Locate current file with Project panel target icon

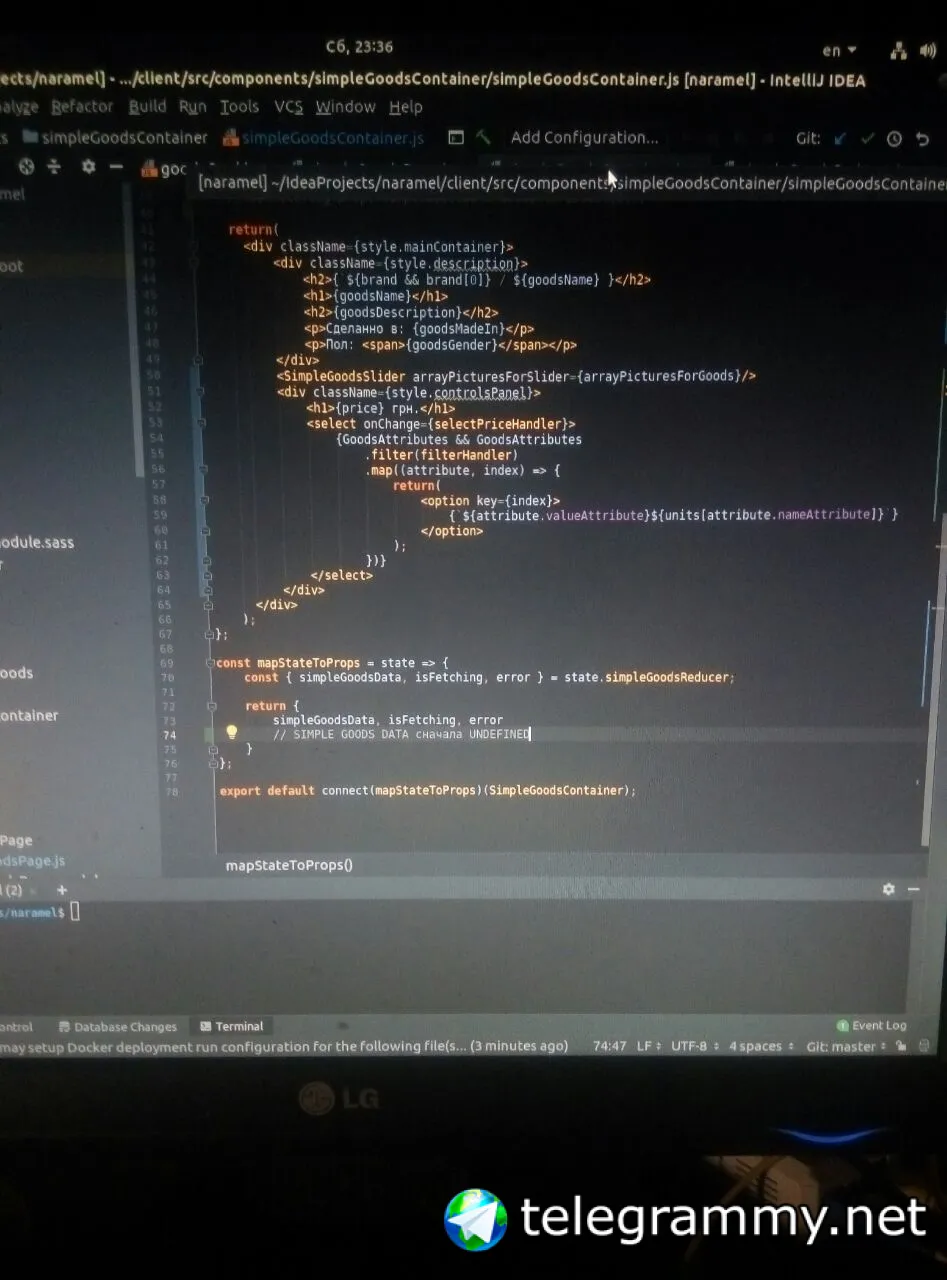(27, 167)
